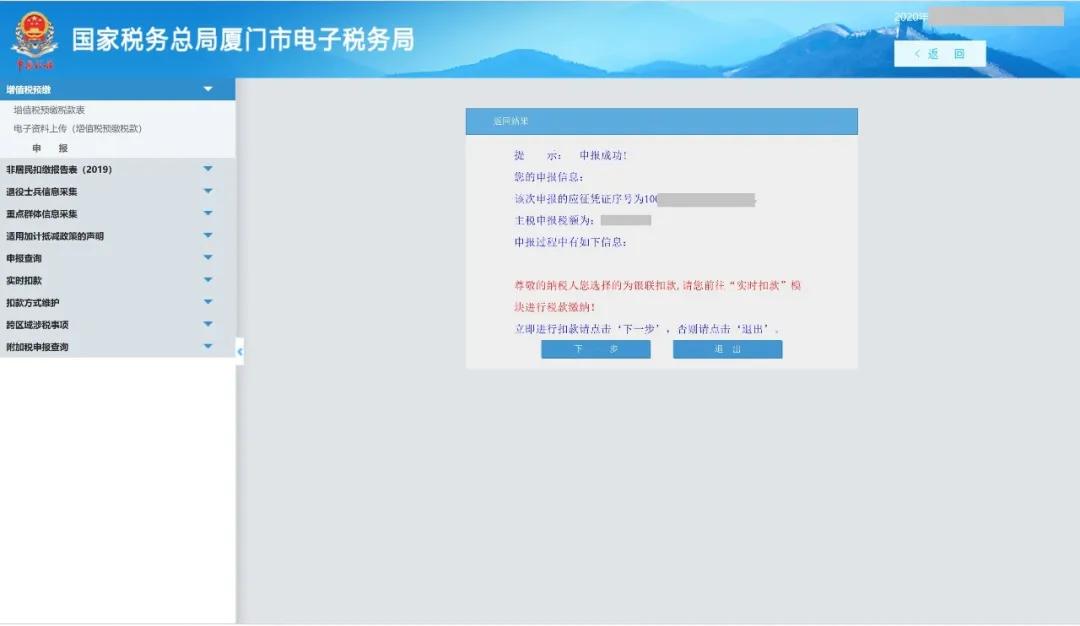
Task: Click the triangle icon beside 申报查询
Action: 208,258
